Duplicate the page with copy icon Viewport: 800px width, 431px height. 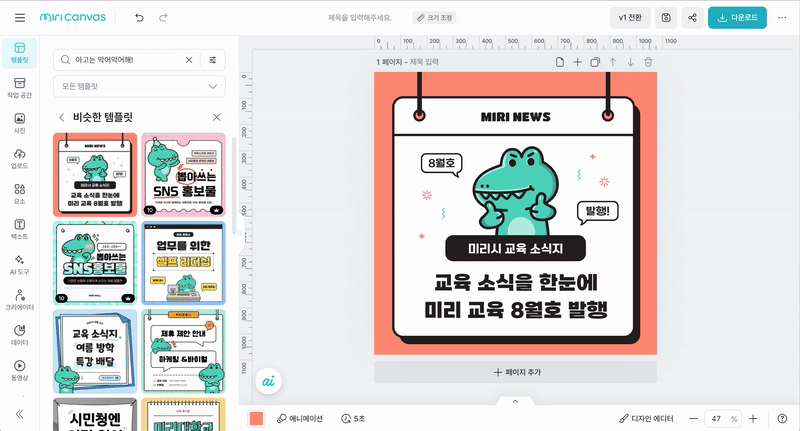[595, 62]
